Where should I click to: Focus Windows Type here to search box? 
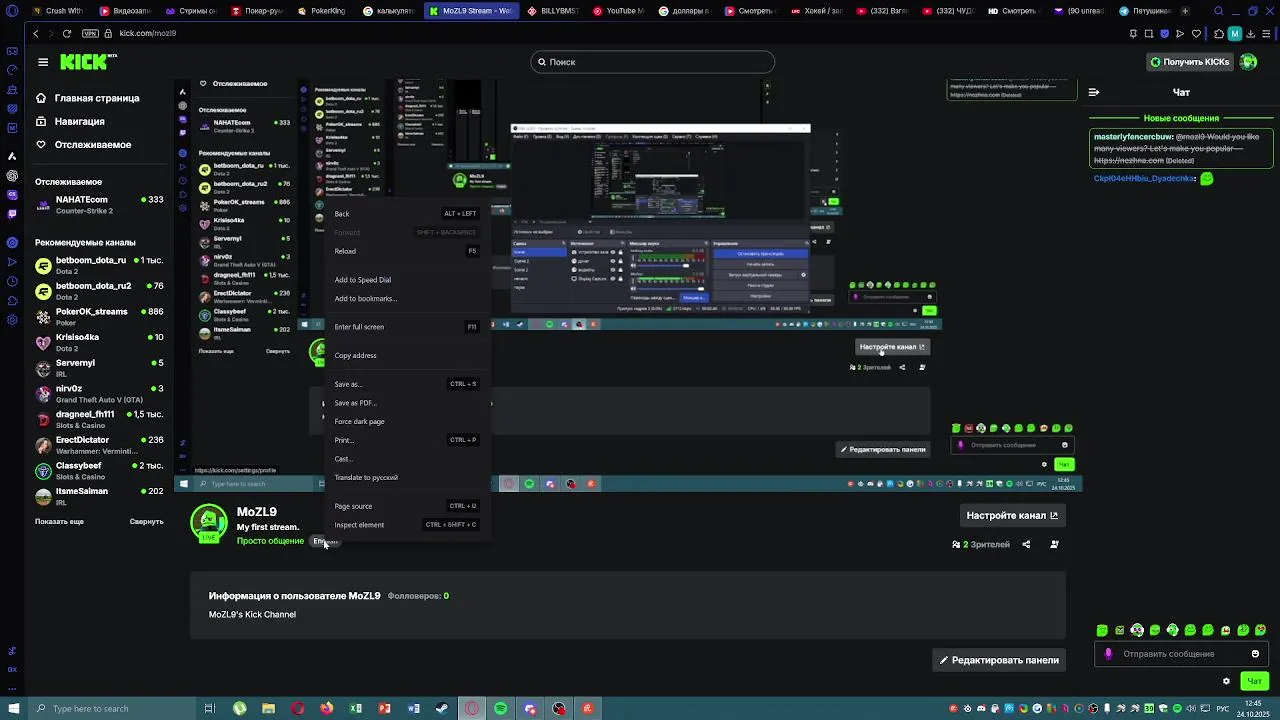(113, 708)
